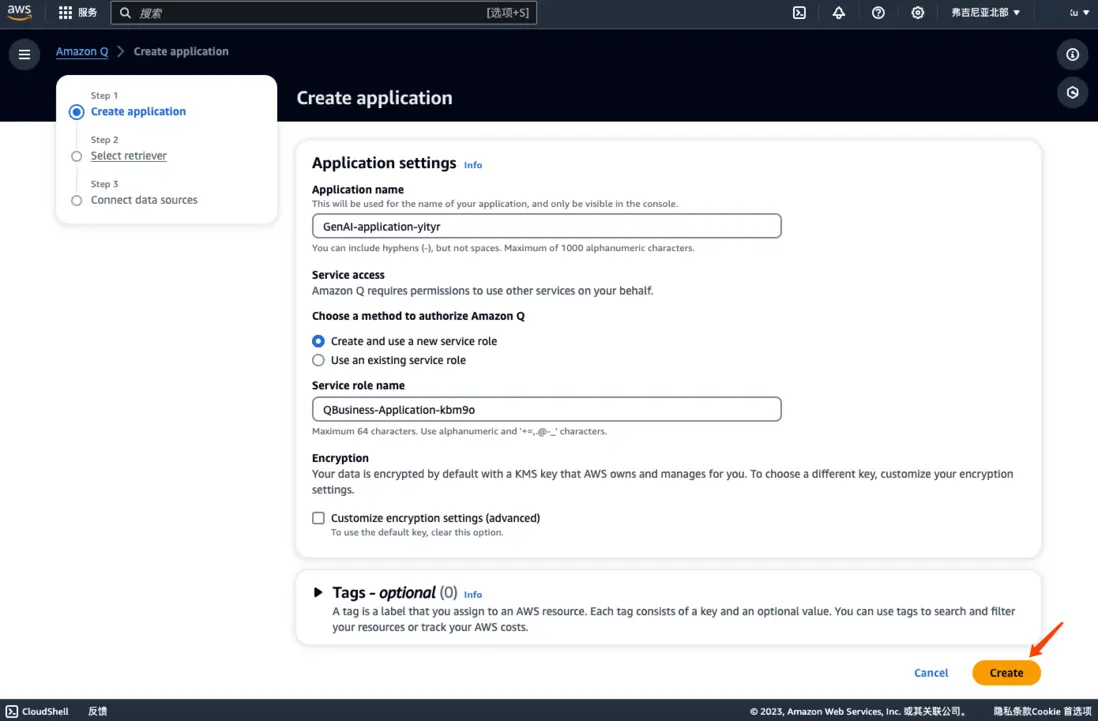
Task: Expand the Tags optional section
Action: [319, 593]
